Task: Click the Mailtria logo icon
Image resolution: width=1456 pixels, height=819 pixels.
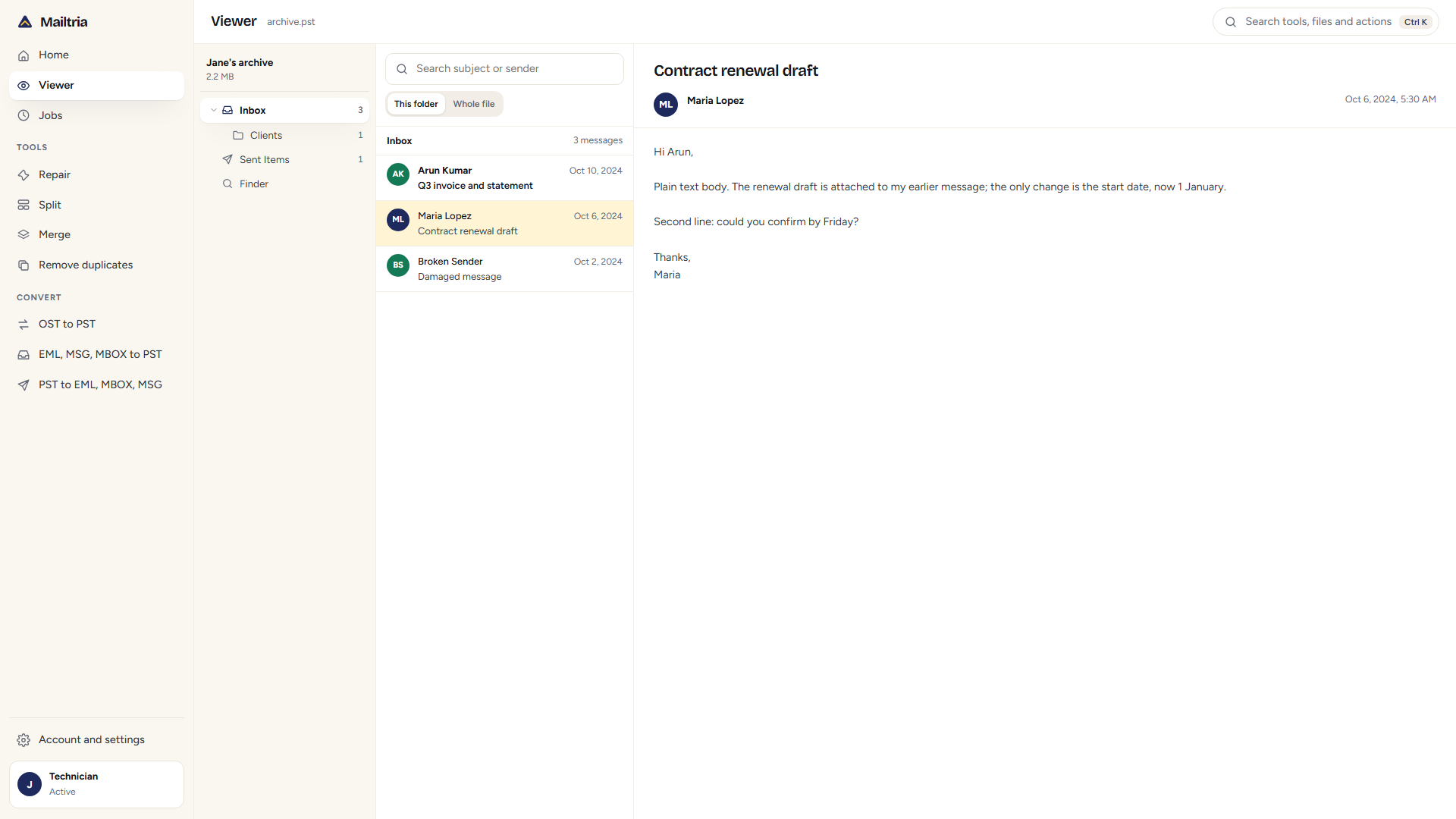Action: point(25,22)
